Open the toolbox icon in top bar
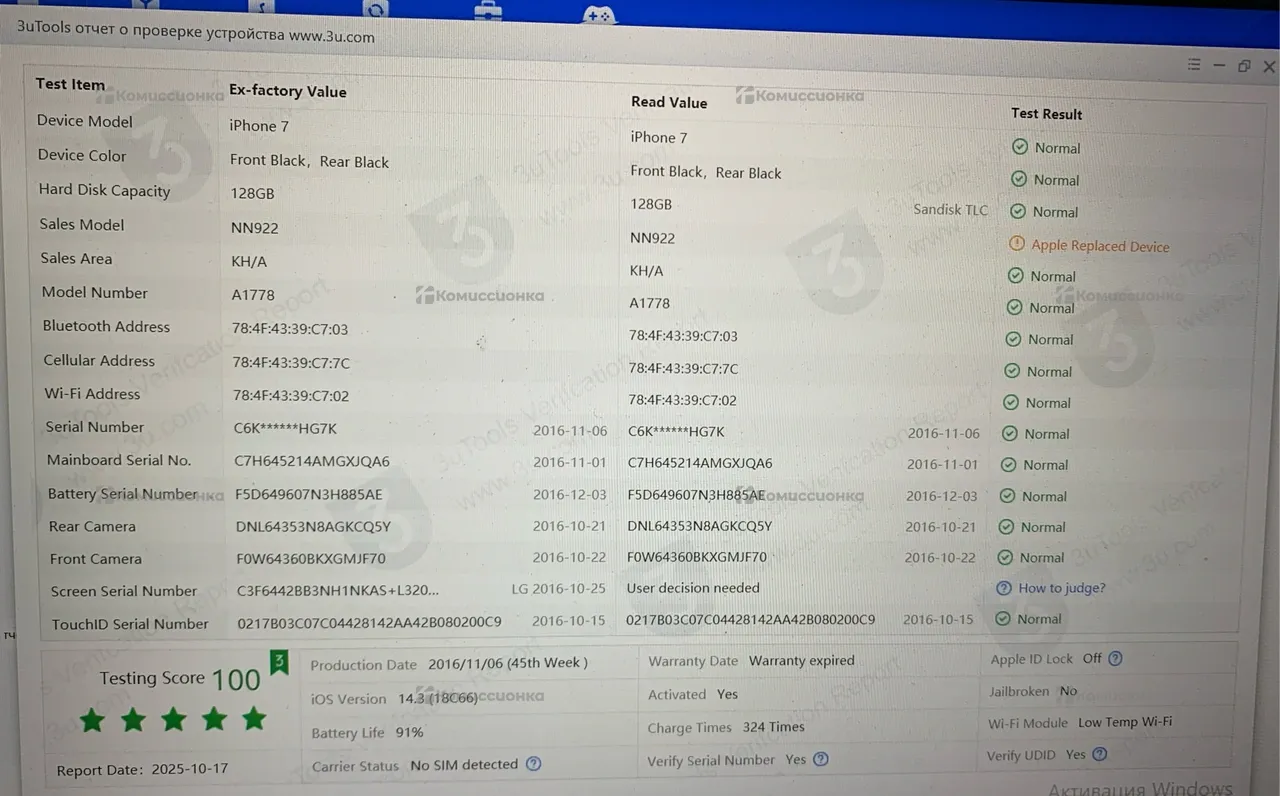This screenshot has height=796, width=1280. tap(488, 11)
